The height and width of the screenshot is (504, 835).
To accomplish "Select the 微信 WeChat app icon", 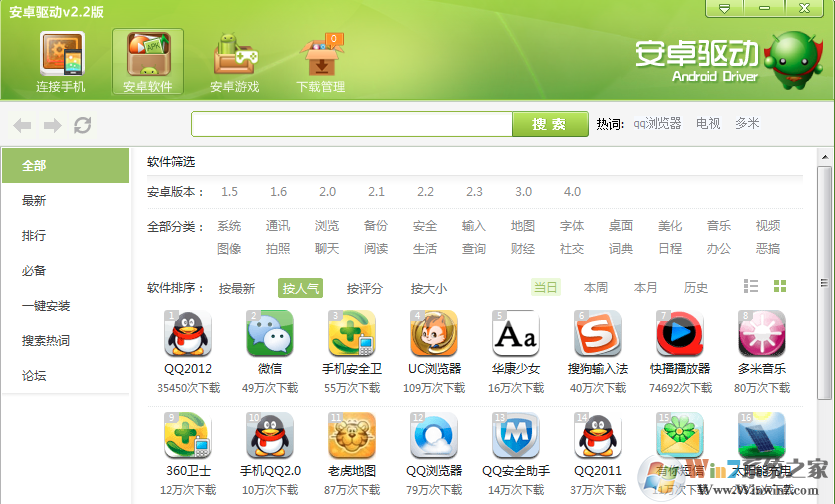I will coord(270,334).
